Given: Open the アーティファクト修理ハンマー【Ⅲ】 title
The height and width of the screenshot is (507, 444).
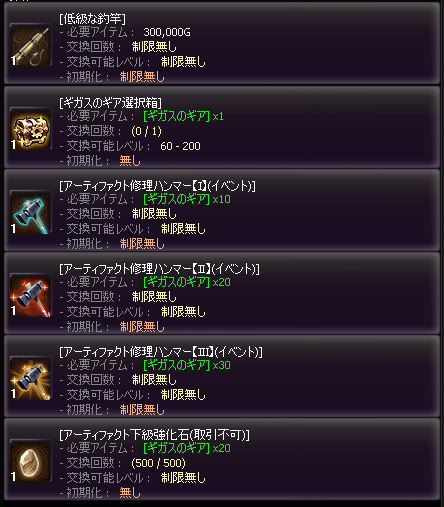Looking at the screenshot, I should coord(161,352).
